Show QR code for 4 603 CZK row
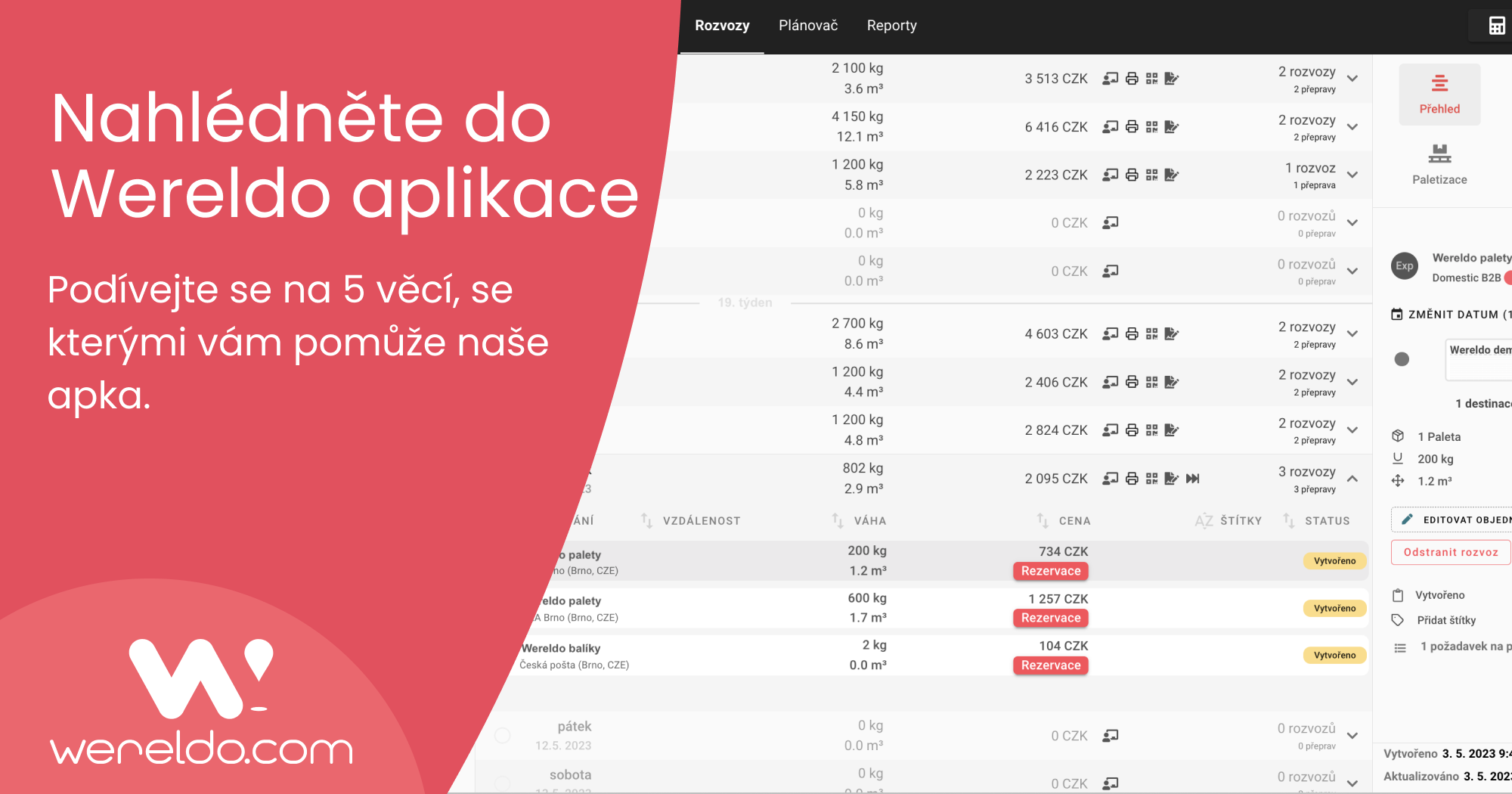This screenshot has height=794, width=1512. point(1151,333)
